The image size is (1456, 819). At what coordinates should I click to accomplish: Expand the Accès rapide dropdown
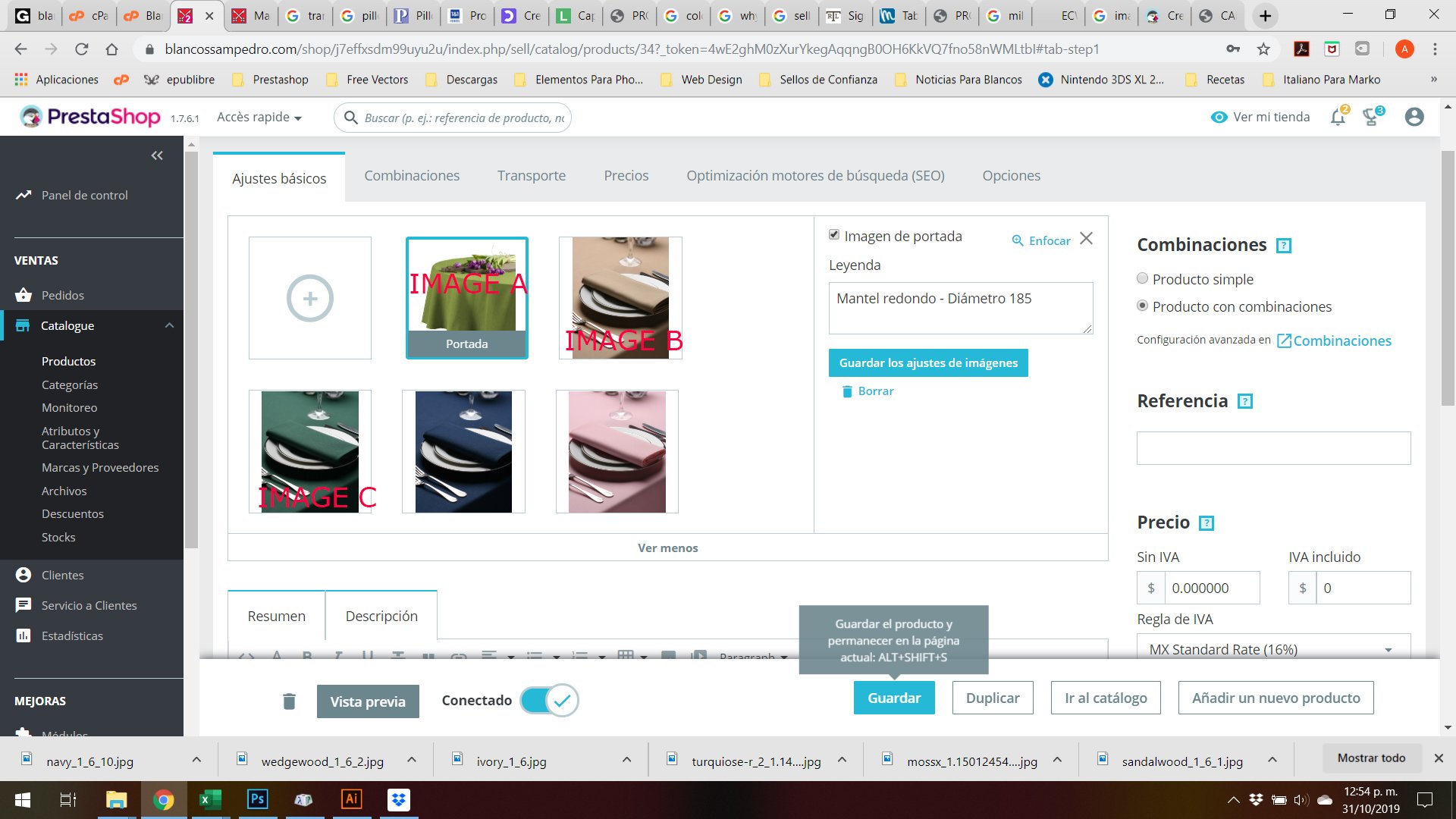259,117
